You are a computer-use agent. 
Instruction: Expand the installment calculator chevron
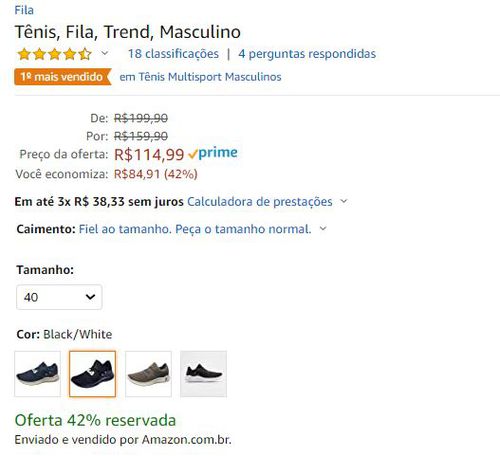coord(344,201)
